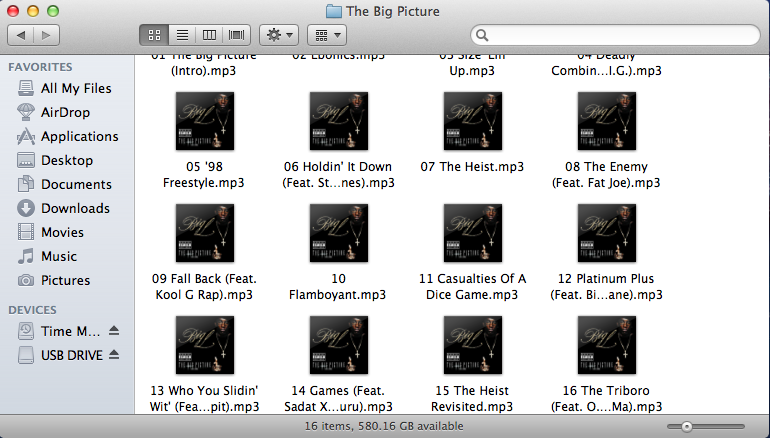The width and height of the screenshot is (770, 438).
Task: Click the '10 Flamboyant.mp3' file name
Action: [x=338, y=287]
